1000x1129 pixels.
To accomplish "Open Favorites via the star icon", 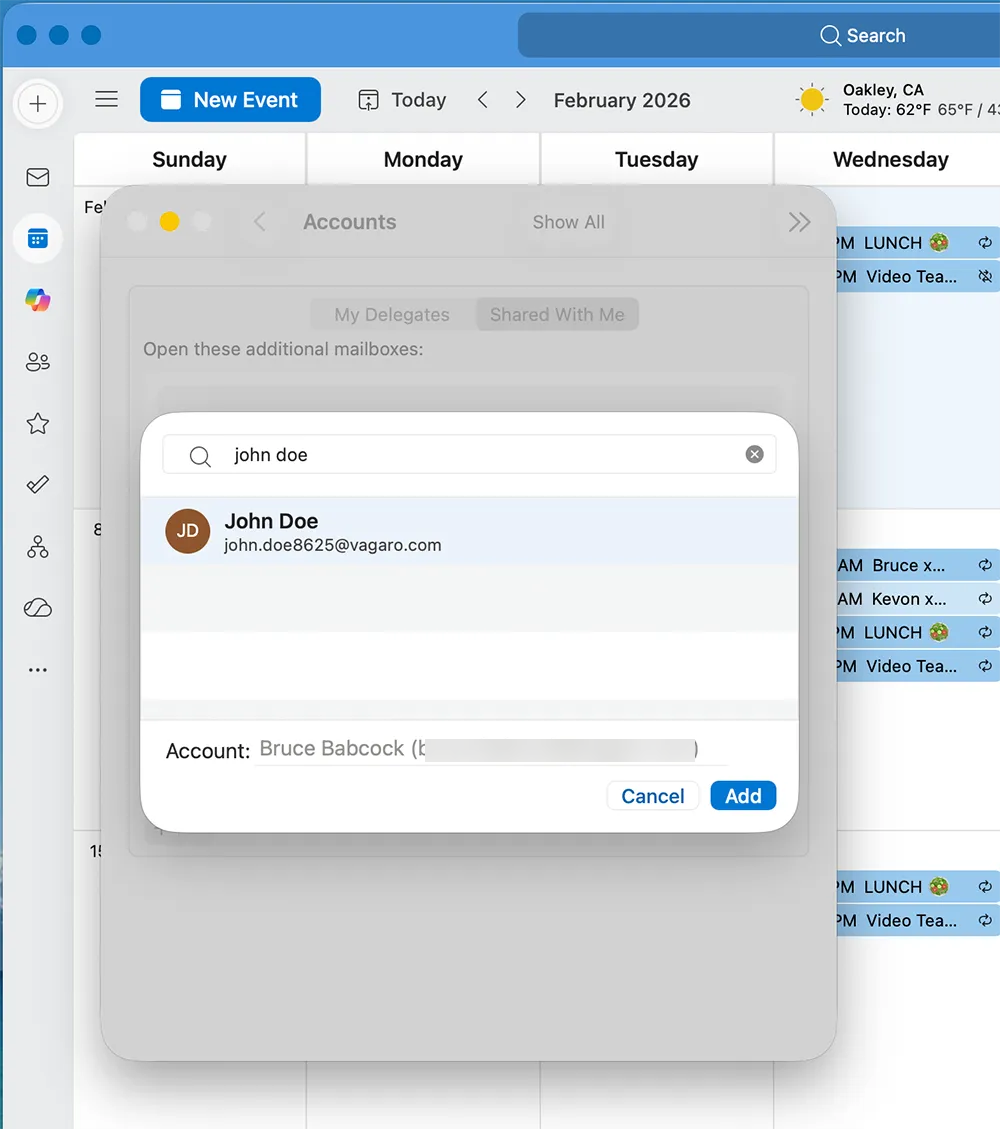I will pyautogui.click(x=37, y=423).
